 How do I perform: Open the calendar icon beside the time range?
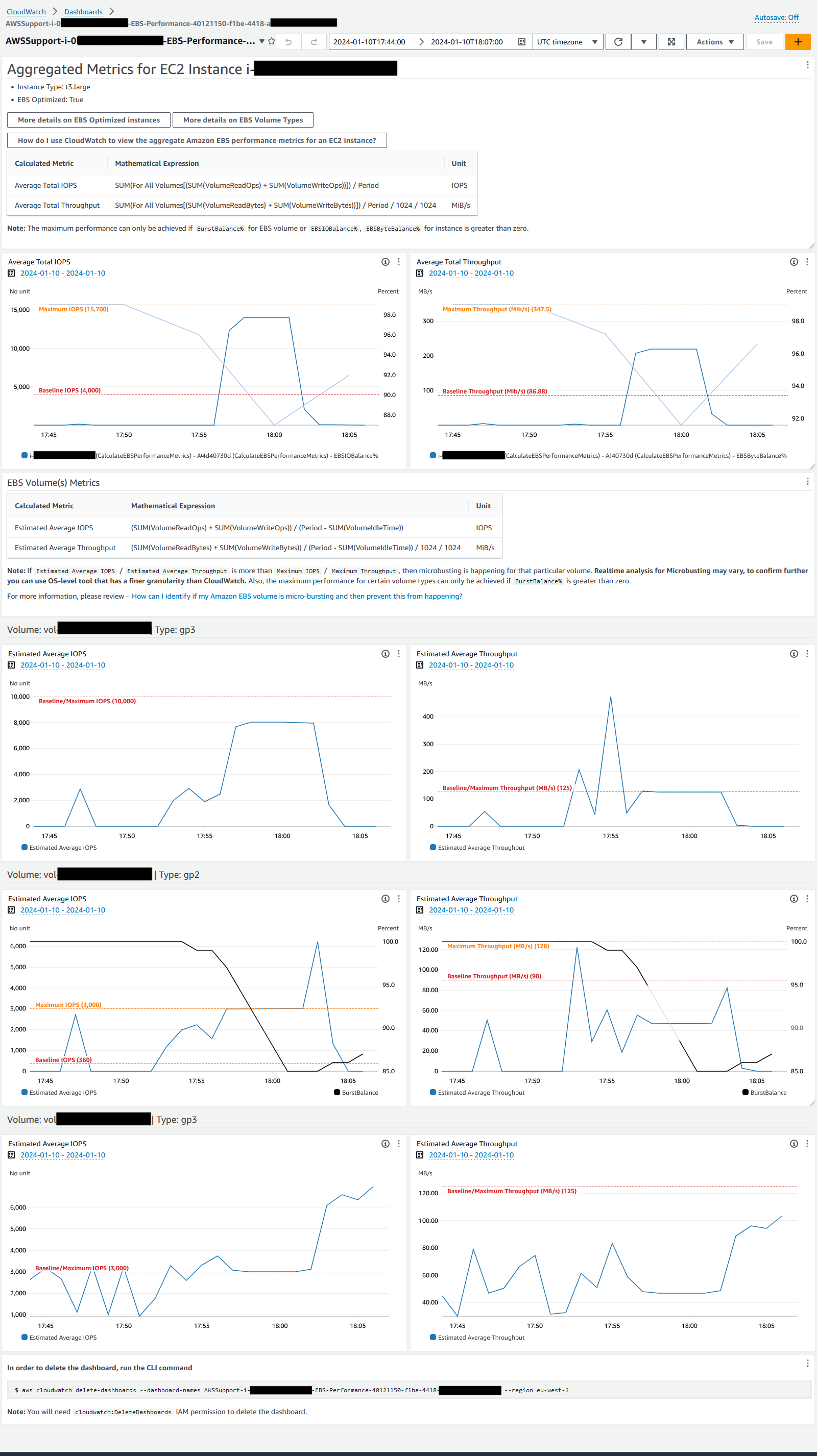click(521, 41)
